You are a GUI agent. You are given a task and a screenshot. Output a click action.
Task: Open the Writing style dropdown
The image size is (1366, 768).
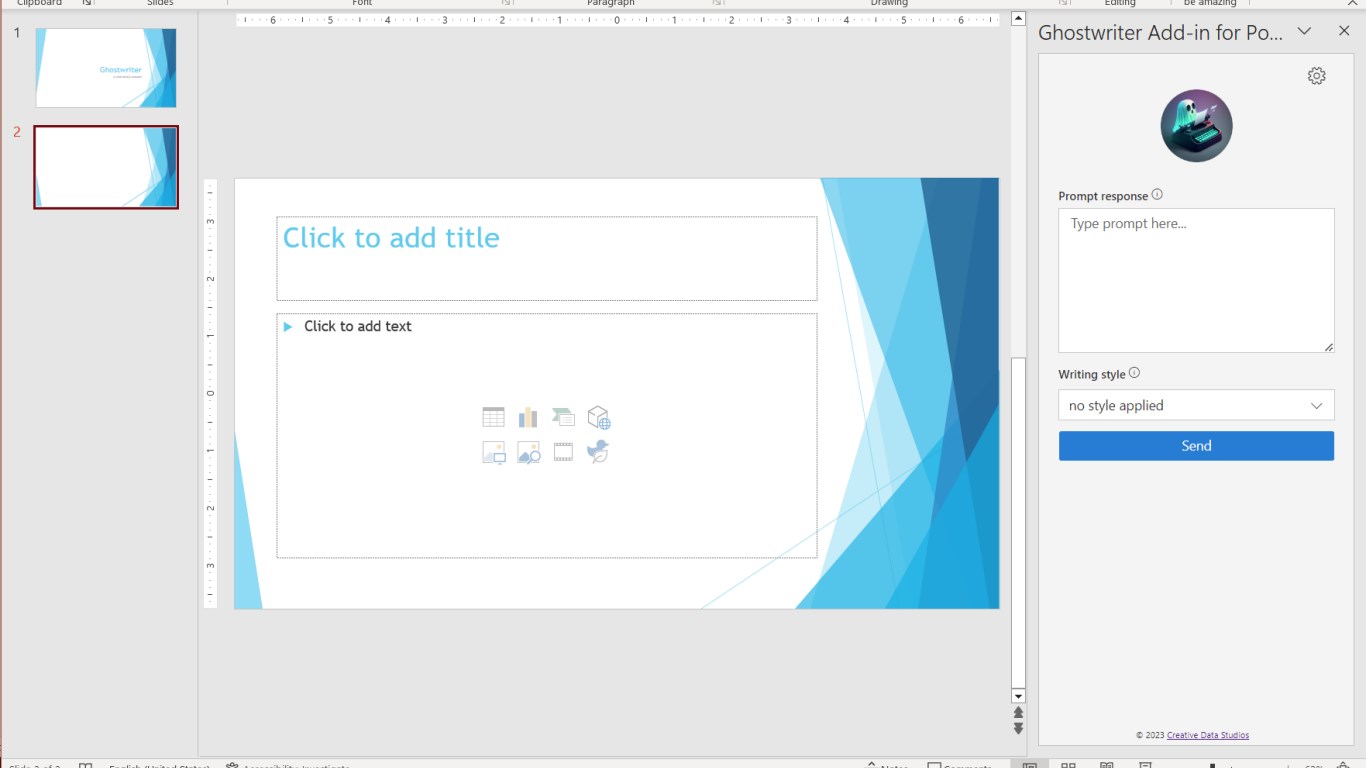pyautogui.click(x=1196, y=405)
